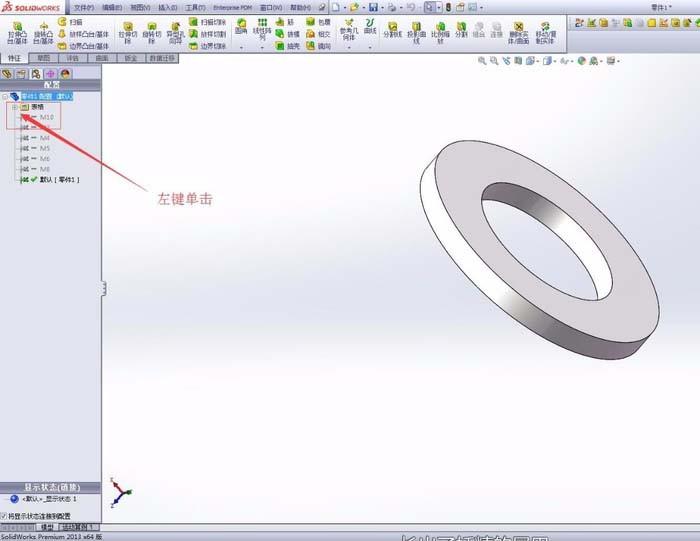The image size is (700, 541).
Task: Switch to the 数据迁移 (Data Migration) tab
Action: click(x=162, y=58)
